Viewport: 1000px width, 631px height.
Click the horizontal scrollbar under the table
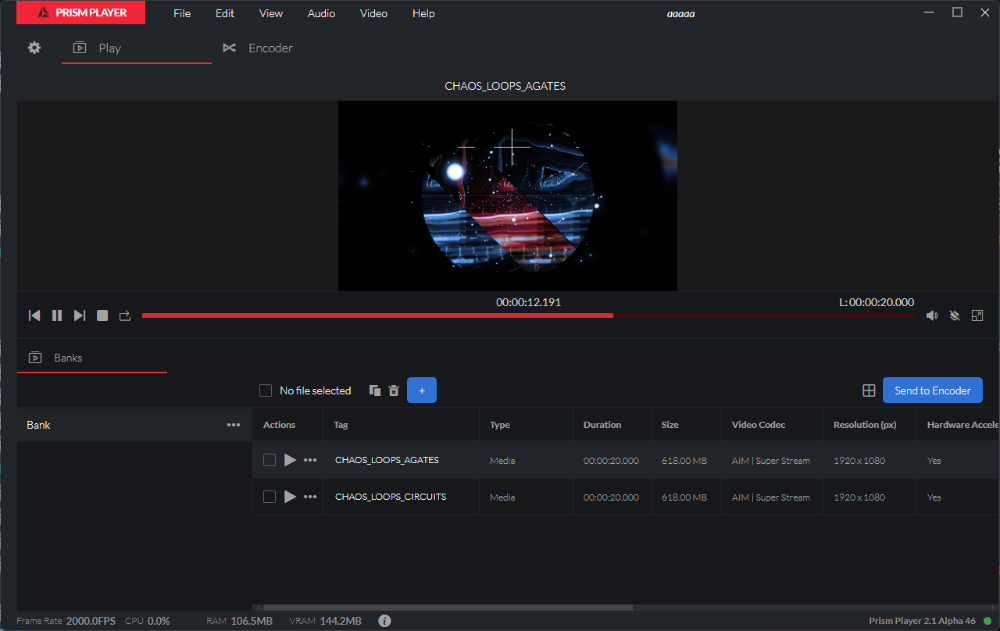click(448, 607)
